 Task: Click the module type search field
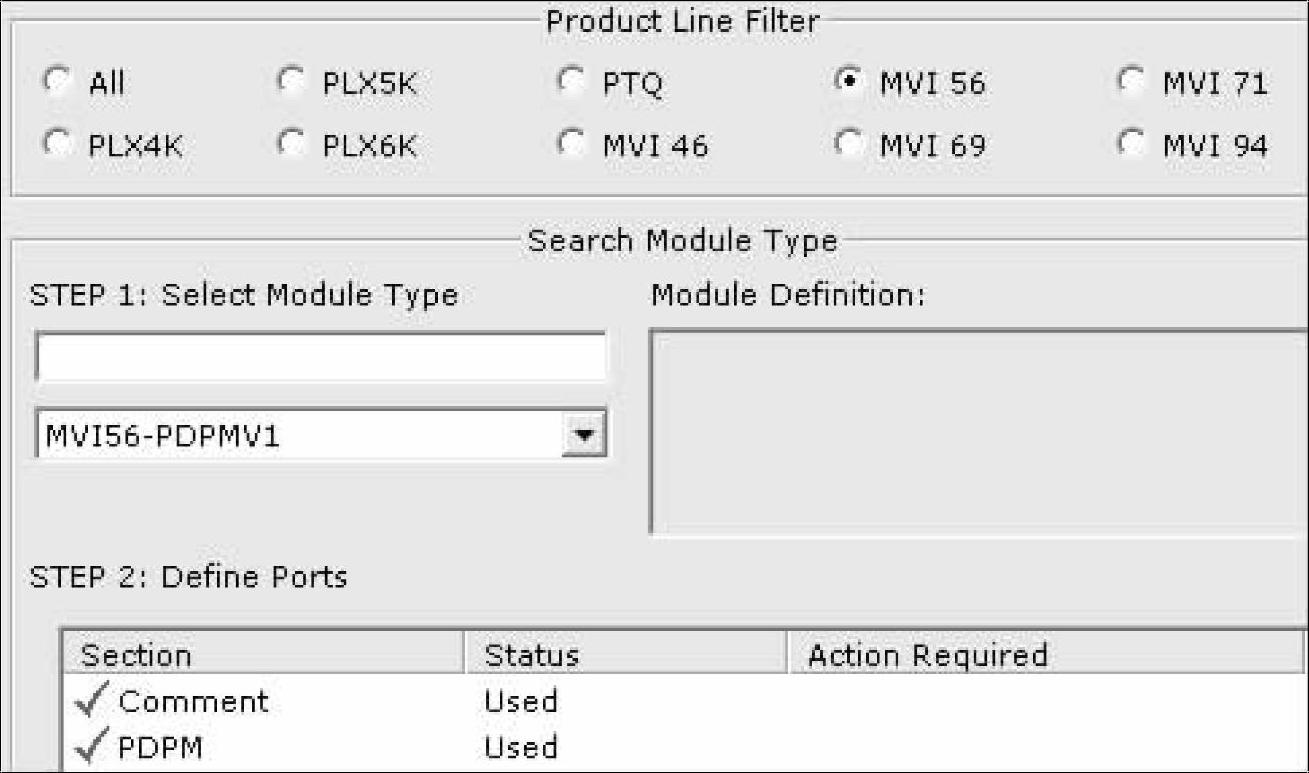pos(320,358)
